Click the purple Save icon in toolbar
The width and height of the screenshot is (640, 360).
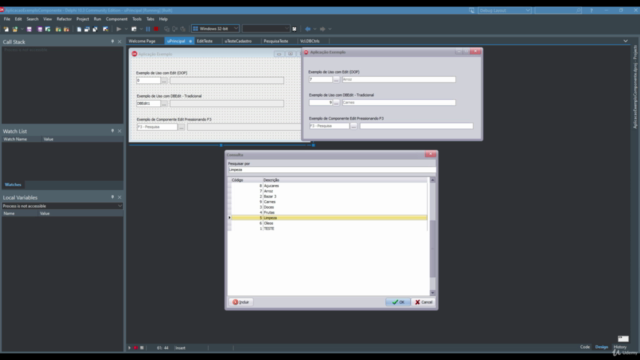[x=29, y=29]
